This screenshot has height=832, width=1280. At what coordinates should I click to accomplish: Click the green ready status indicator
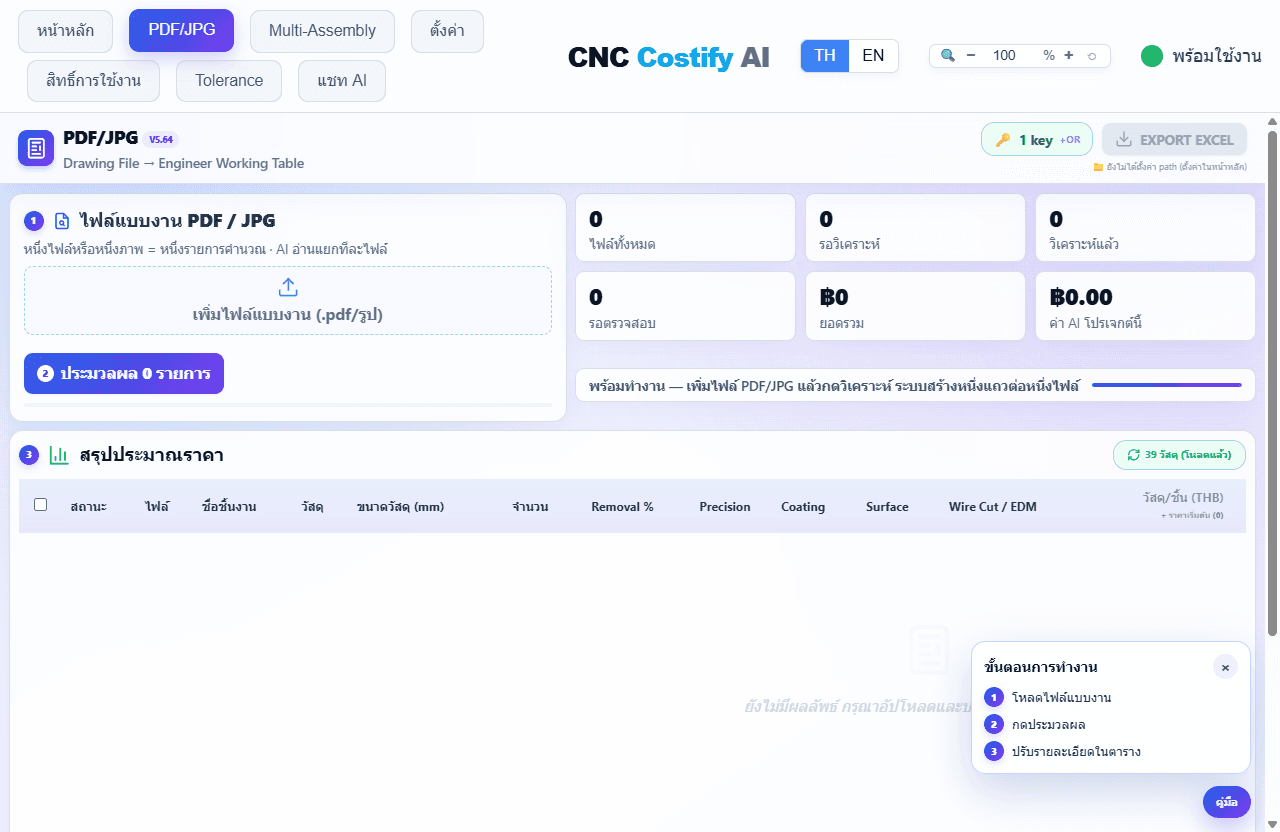pos(1152,56)
